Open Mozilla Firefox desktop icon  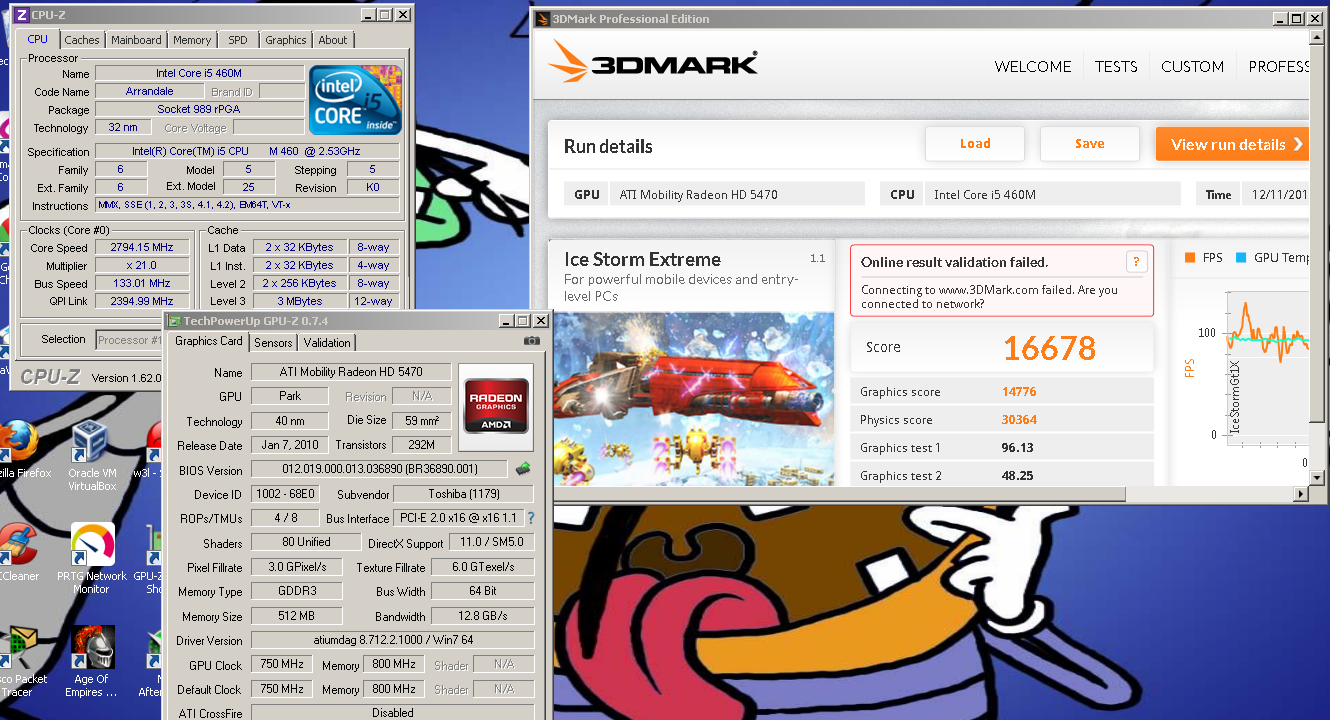tap(17, 450)
